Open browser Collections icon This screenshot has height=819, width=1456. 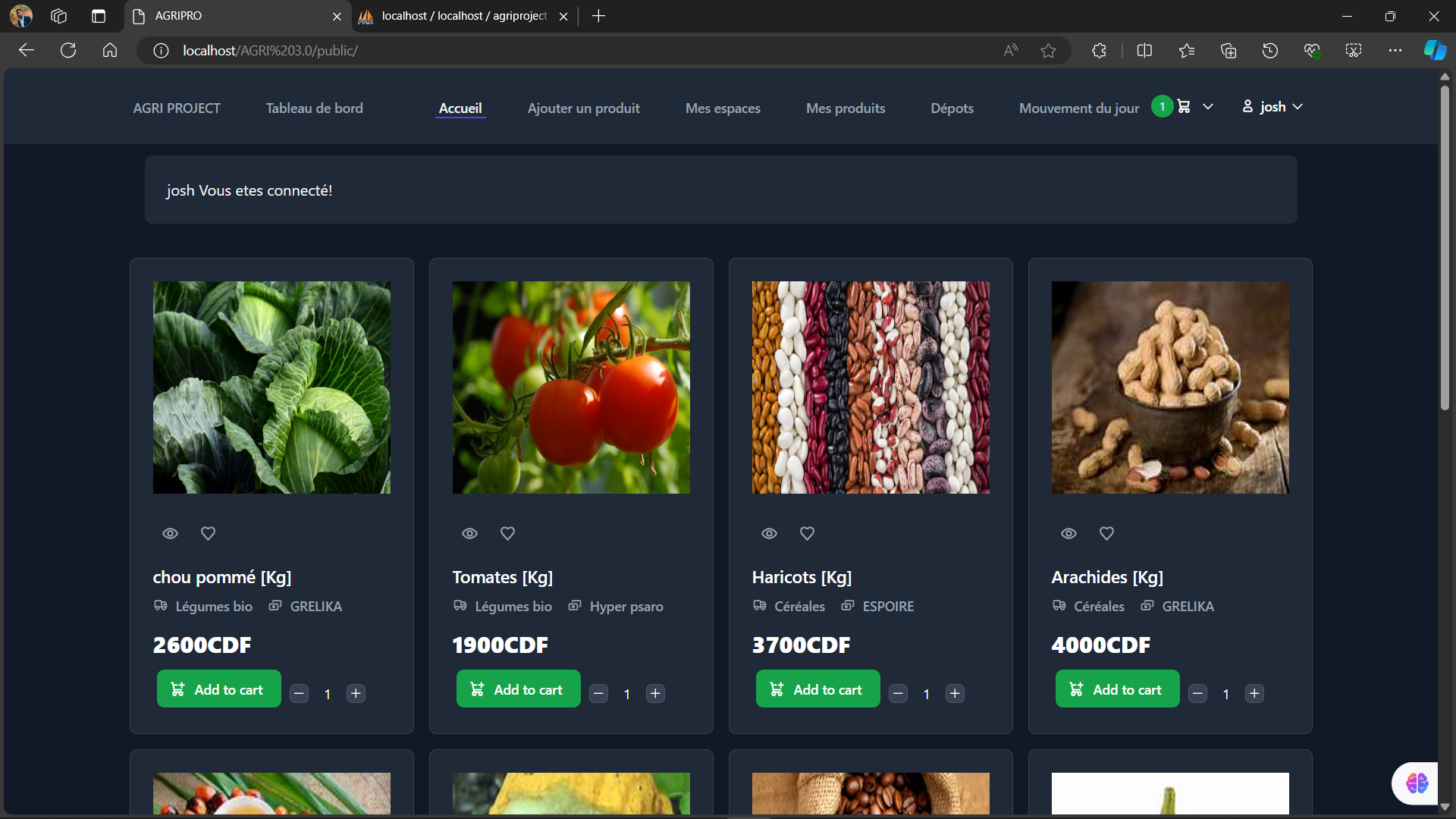point(1228,51)
